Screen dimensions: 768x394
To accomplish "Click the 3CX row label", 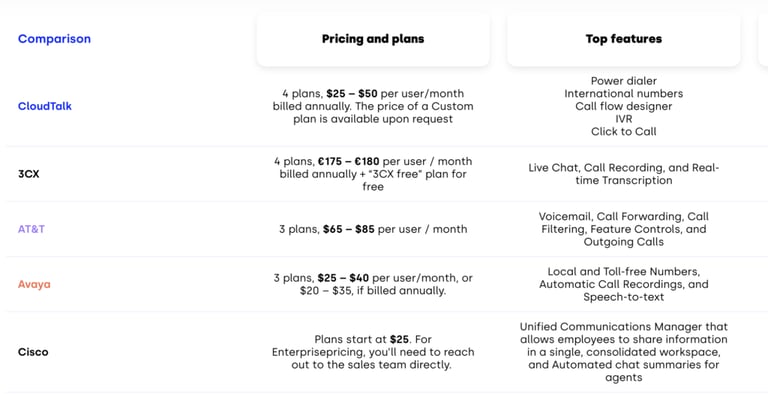I will [28, 174].
